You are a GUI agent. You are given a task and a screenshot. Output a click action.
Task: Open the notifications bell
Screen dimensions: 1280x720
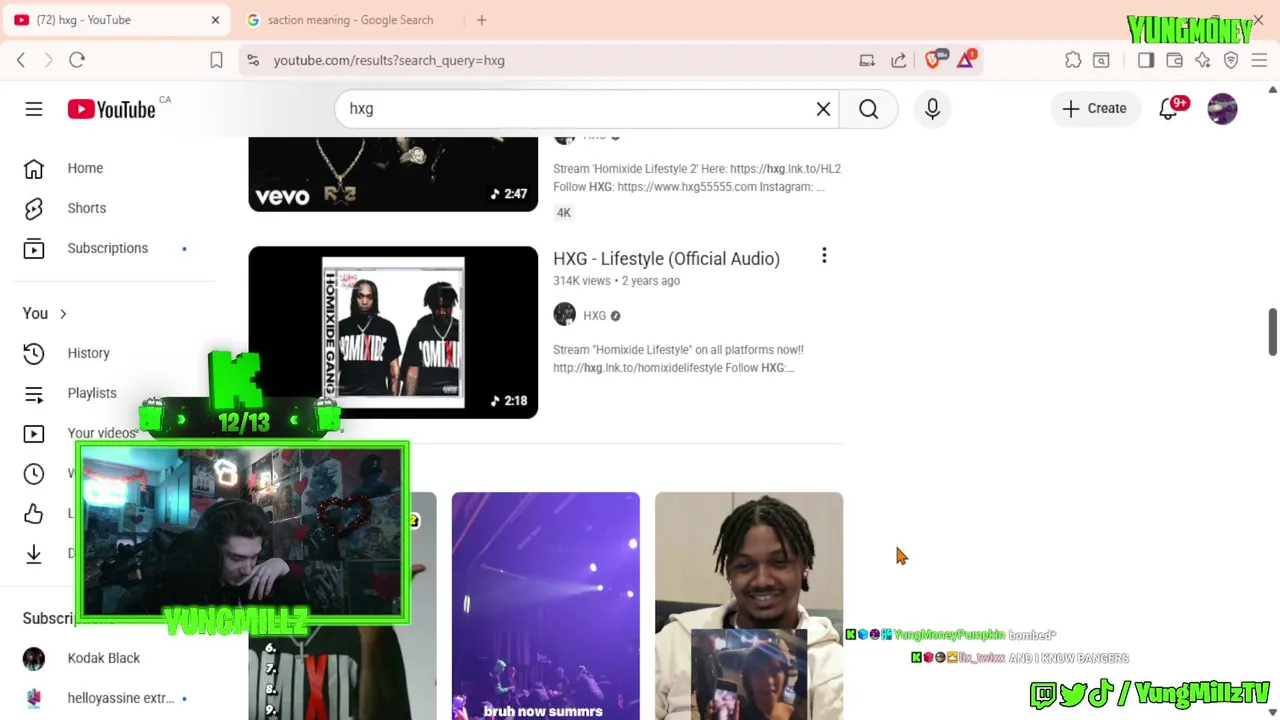tap(1168, 109)
